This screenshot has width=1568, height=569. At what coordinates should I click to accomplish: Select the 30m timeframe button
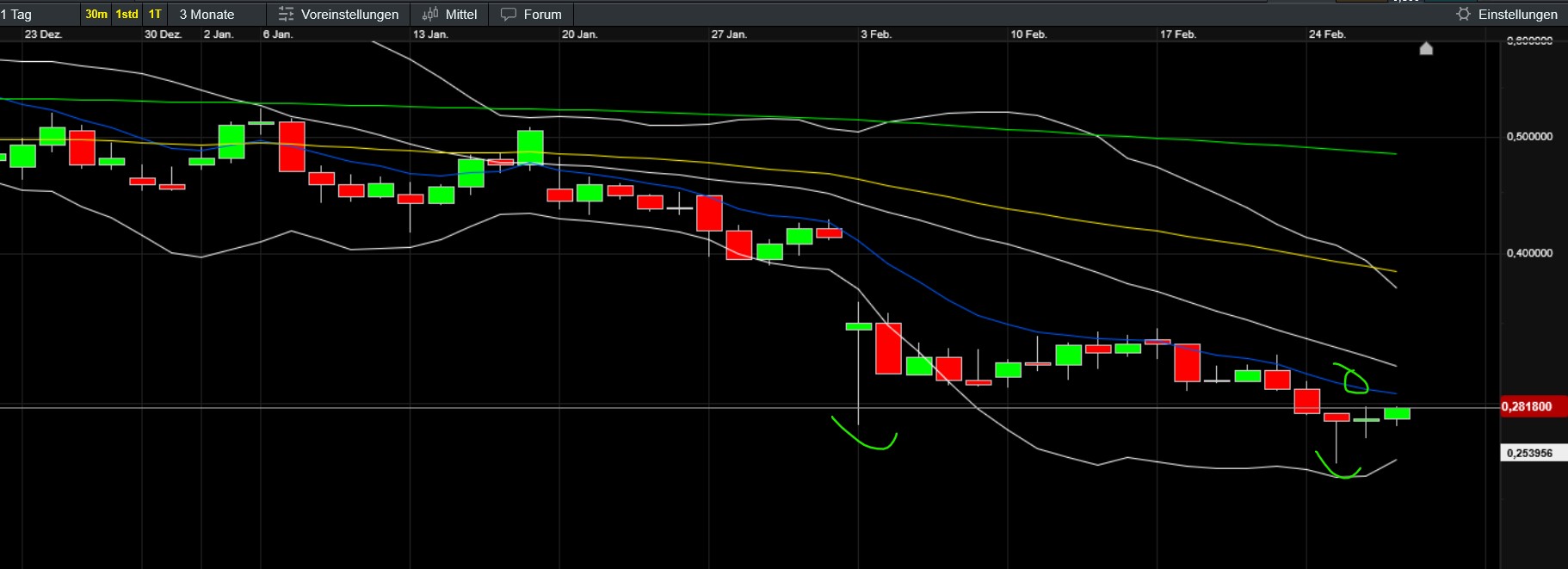tap(96, 14)
